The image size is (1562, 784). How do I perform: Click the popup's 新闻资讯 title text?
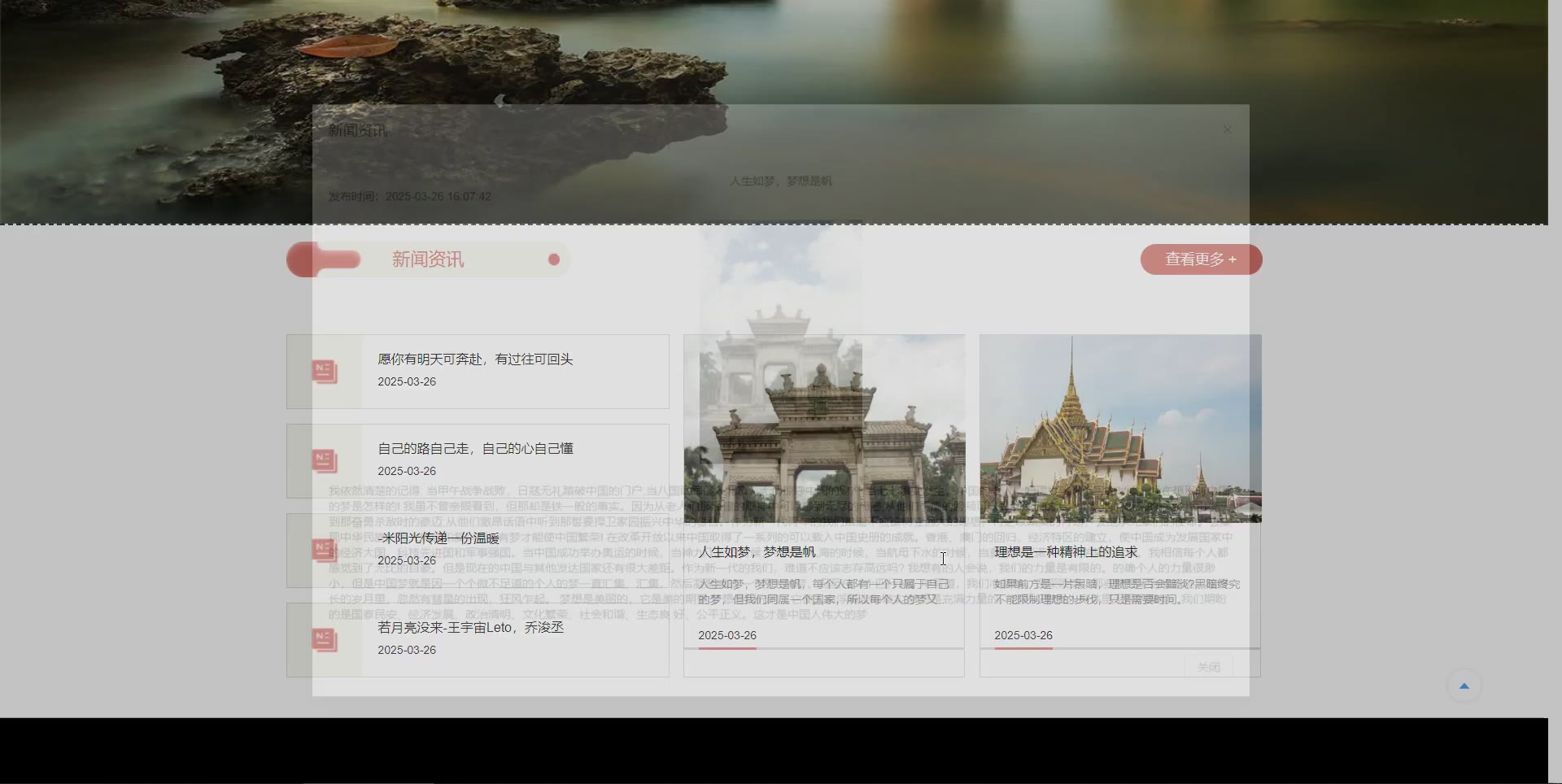coord(358,130)
